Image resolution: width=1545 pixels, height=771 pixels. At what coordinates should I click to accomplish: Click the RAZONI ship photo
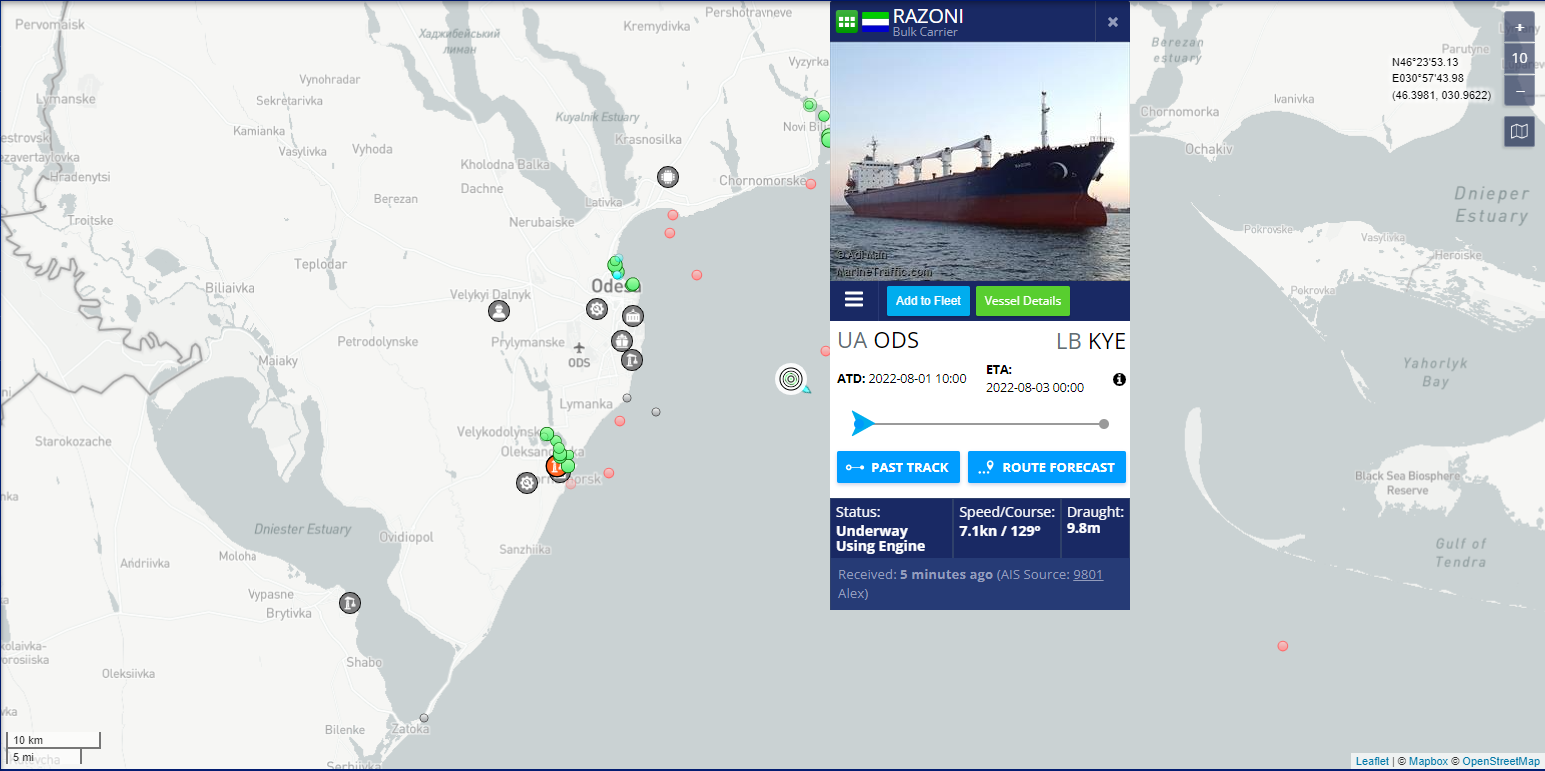point(980,161)
